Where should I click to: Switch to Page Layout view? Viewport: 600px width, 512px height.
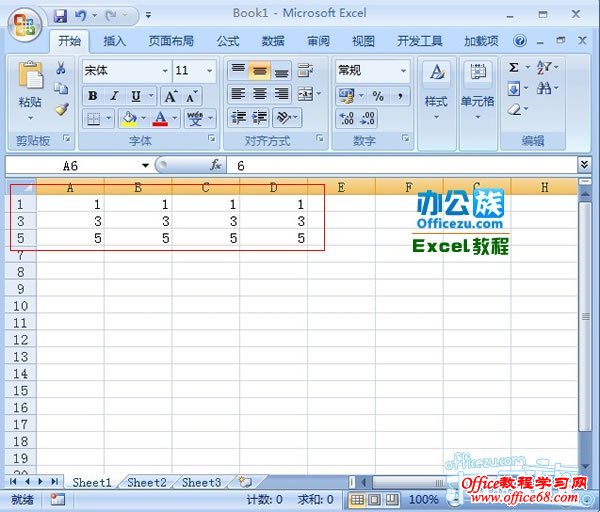tap(375, 499)
